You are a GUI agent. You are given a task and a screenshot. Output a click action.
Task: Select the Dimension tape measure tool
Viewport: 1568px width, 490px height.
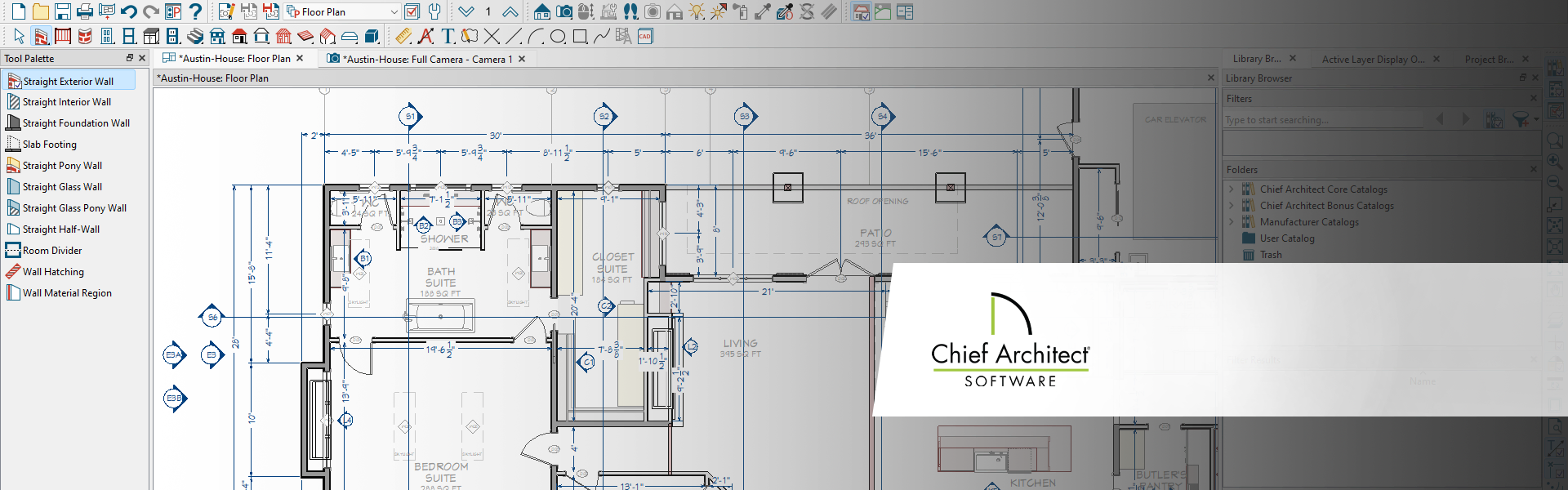point(403,36)
